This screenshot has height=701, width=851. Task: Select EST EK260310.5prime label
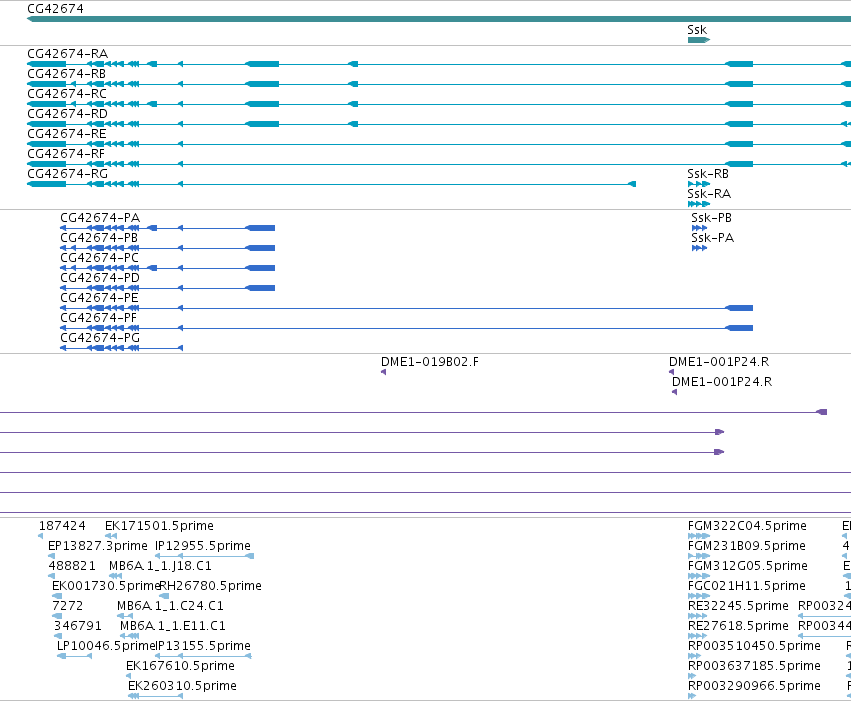[x=182, y=686]
